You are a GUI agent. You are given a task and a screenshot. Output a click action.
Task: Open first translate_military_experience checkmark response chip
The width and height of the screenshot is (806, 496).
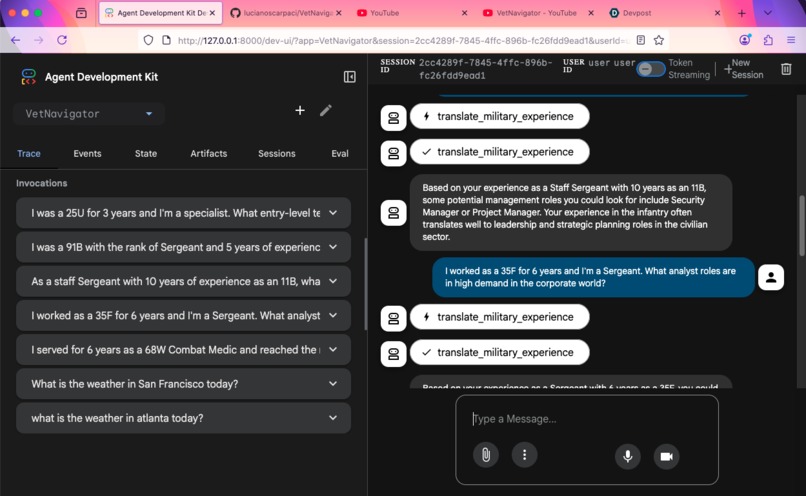coord(500,152)
